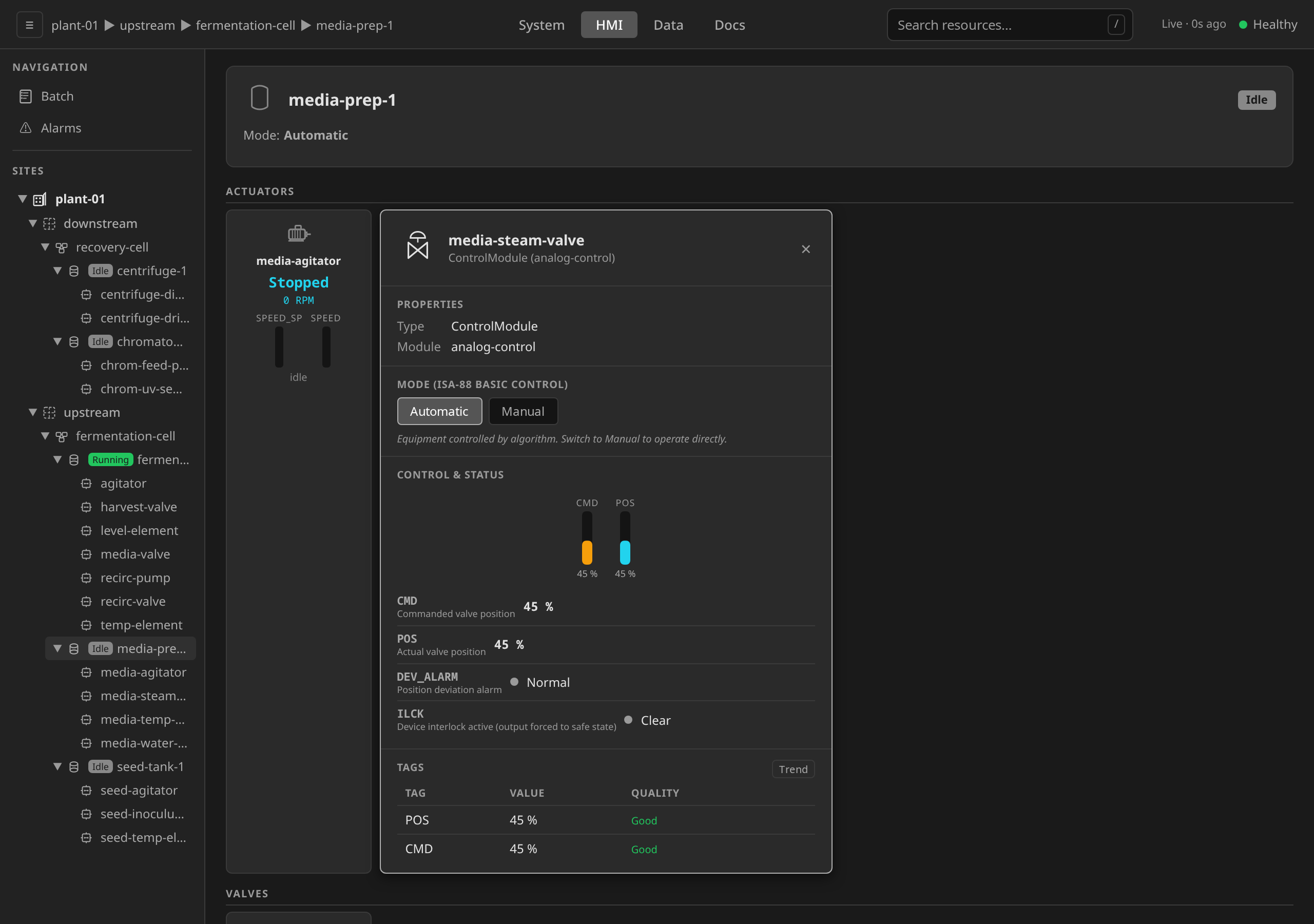Click the centrifuge-di... module icon
The image size is (1314, 924).
coord(86,295)
